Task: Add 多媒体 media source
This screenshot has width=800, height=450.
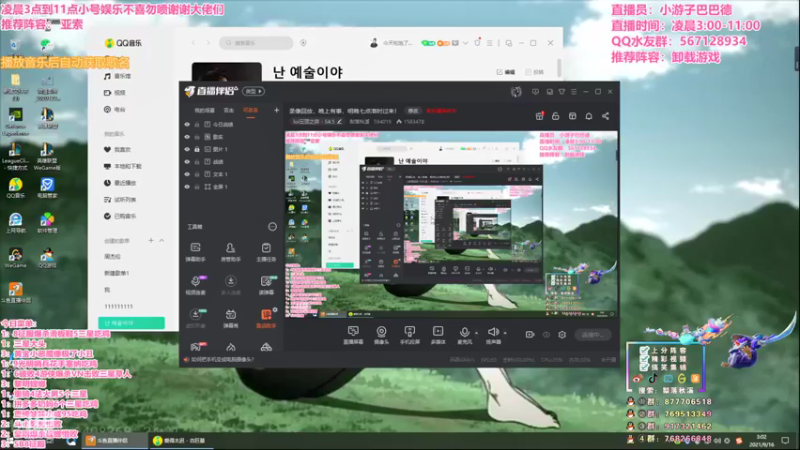Action: click(438, 335)
